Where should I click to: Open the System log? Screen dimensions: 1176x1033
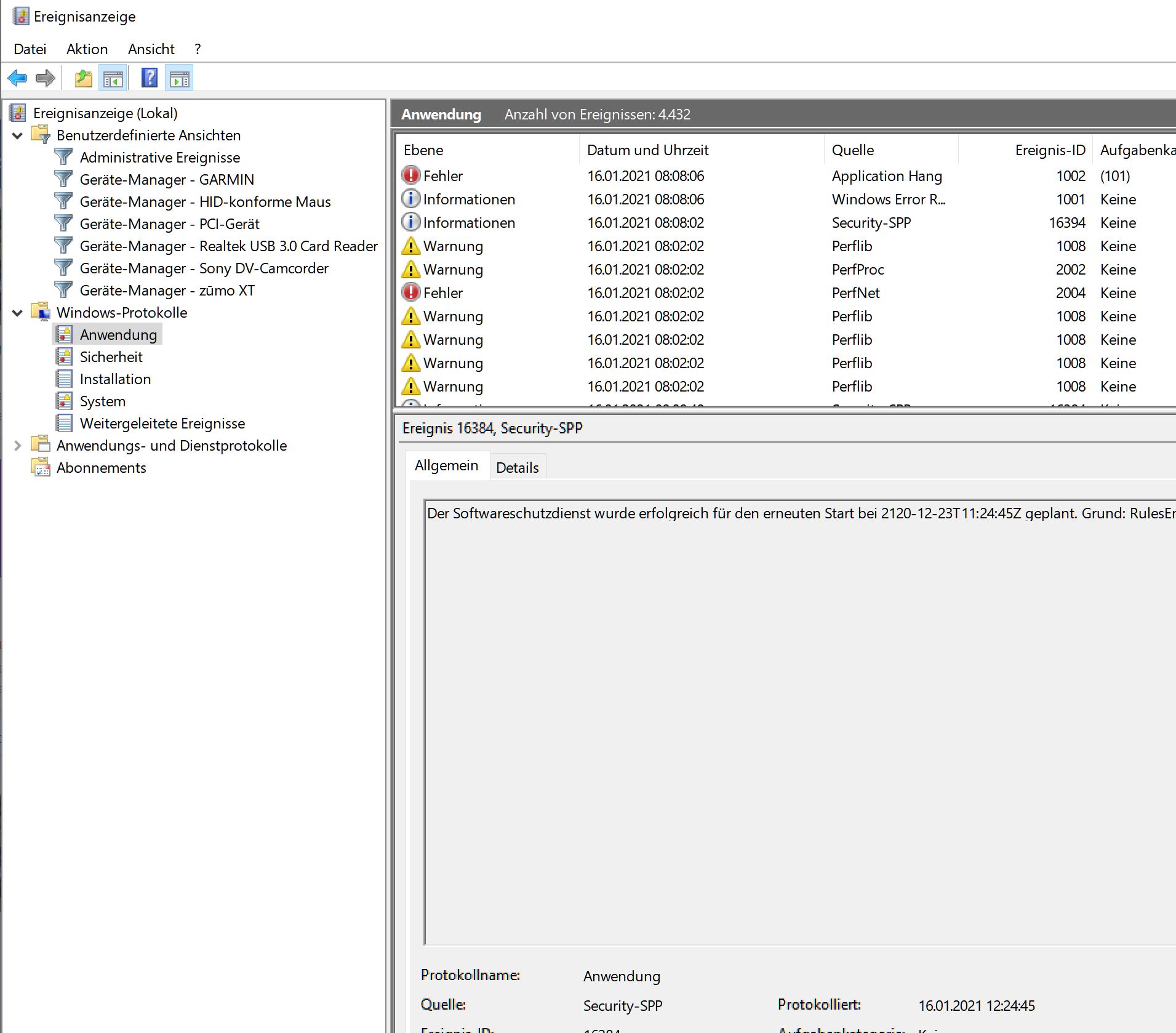[x=102, y=401]
